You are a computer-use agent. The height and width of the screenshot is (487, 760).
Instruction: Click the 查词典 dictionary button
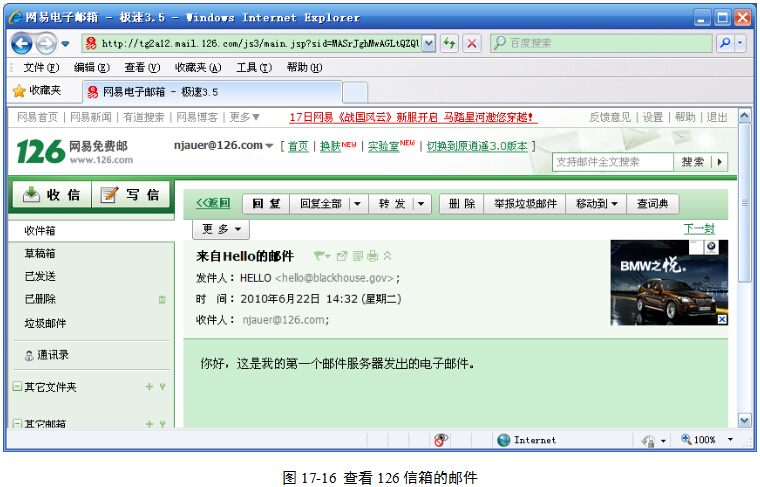point(652,204)
